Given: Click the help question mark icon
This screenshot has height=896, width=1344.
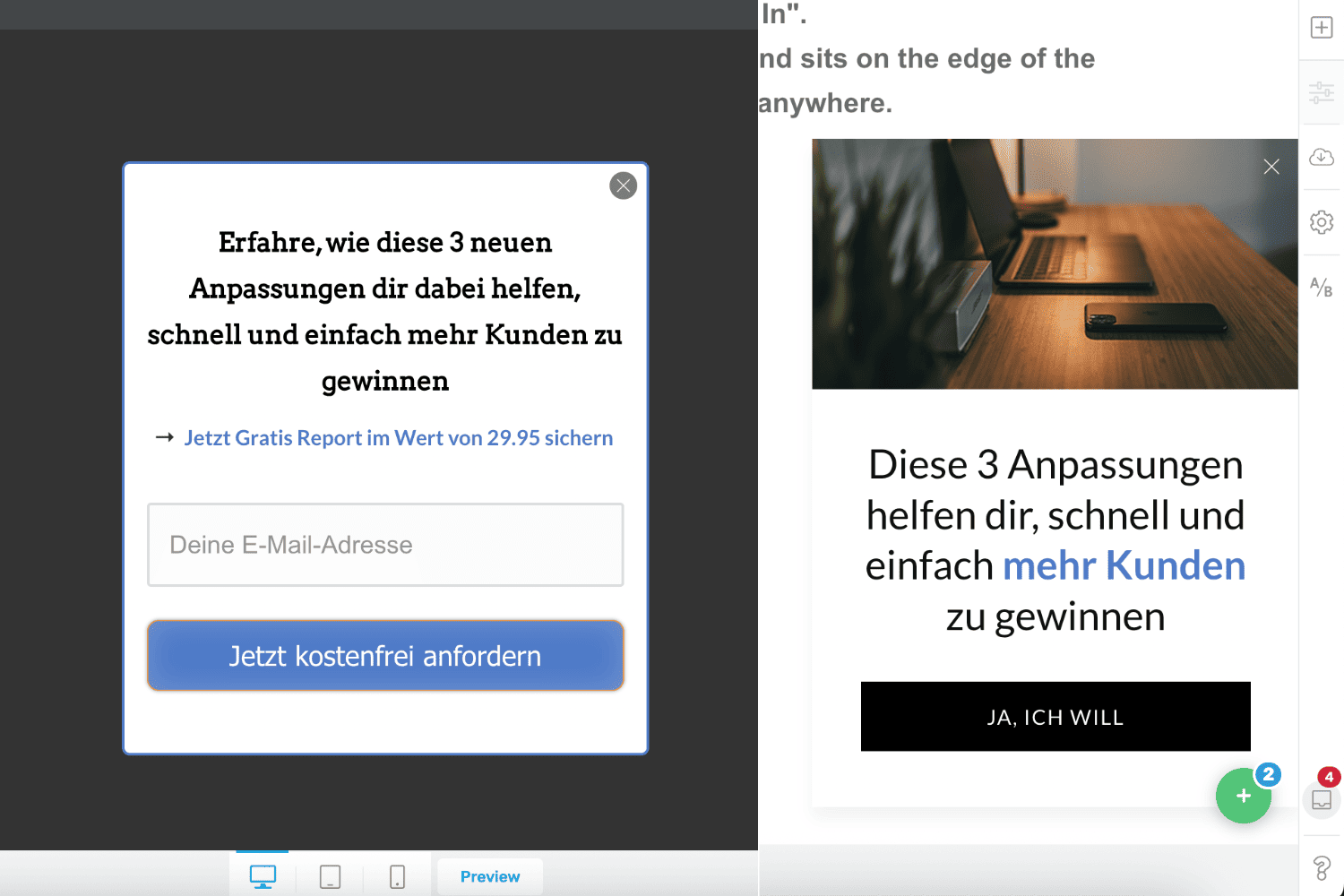Looking at the screenshot, I should click(x=1322, y=867).
